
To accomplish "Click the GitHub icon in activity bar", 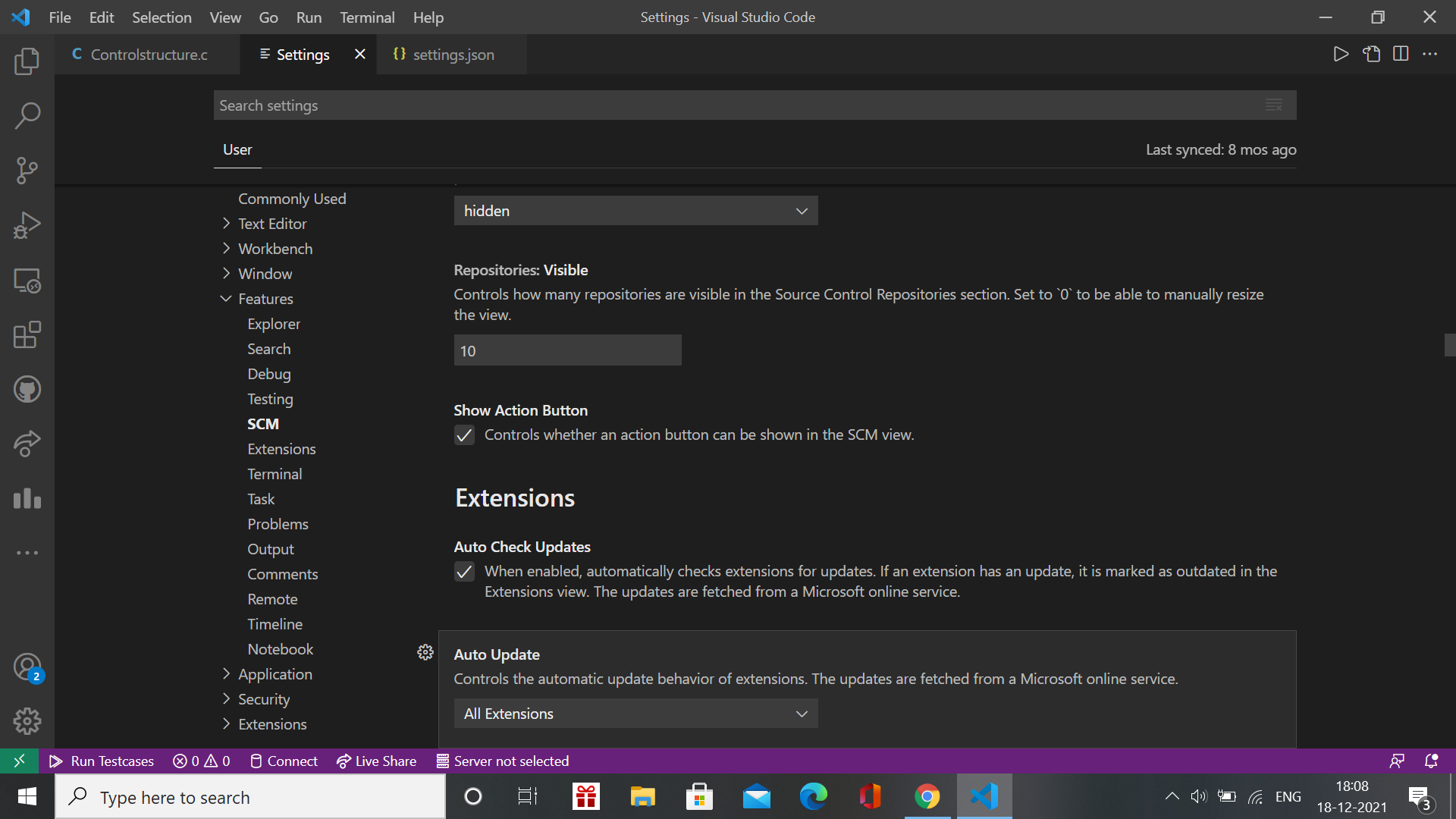I will pos(27,389).
